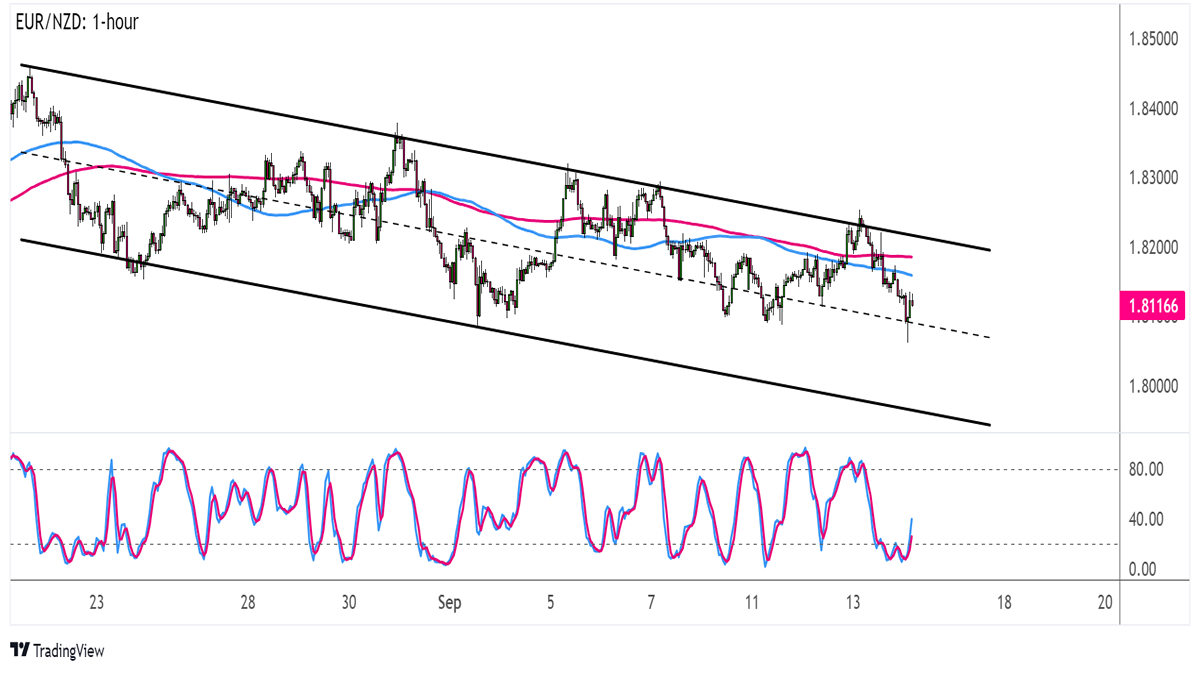1200x675 pixels.
Task: Click date 28 on the time axis
Action: click(248, 603)
